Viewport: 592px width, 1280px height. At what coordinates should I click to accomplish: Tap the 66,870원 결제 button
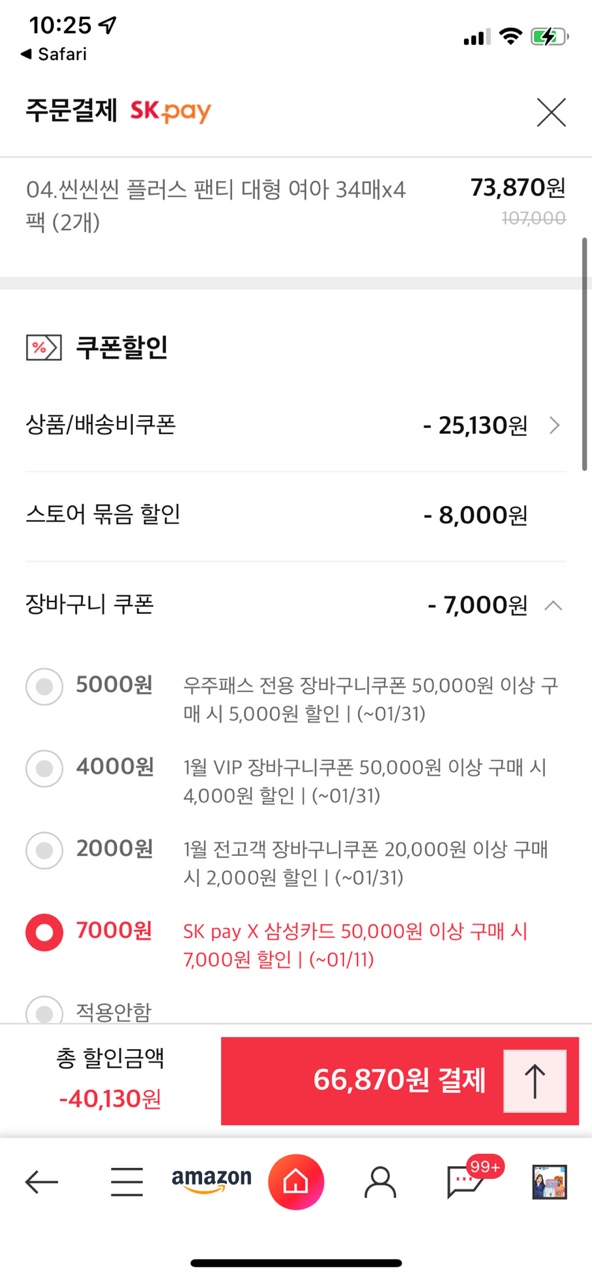(399, 1081)
